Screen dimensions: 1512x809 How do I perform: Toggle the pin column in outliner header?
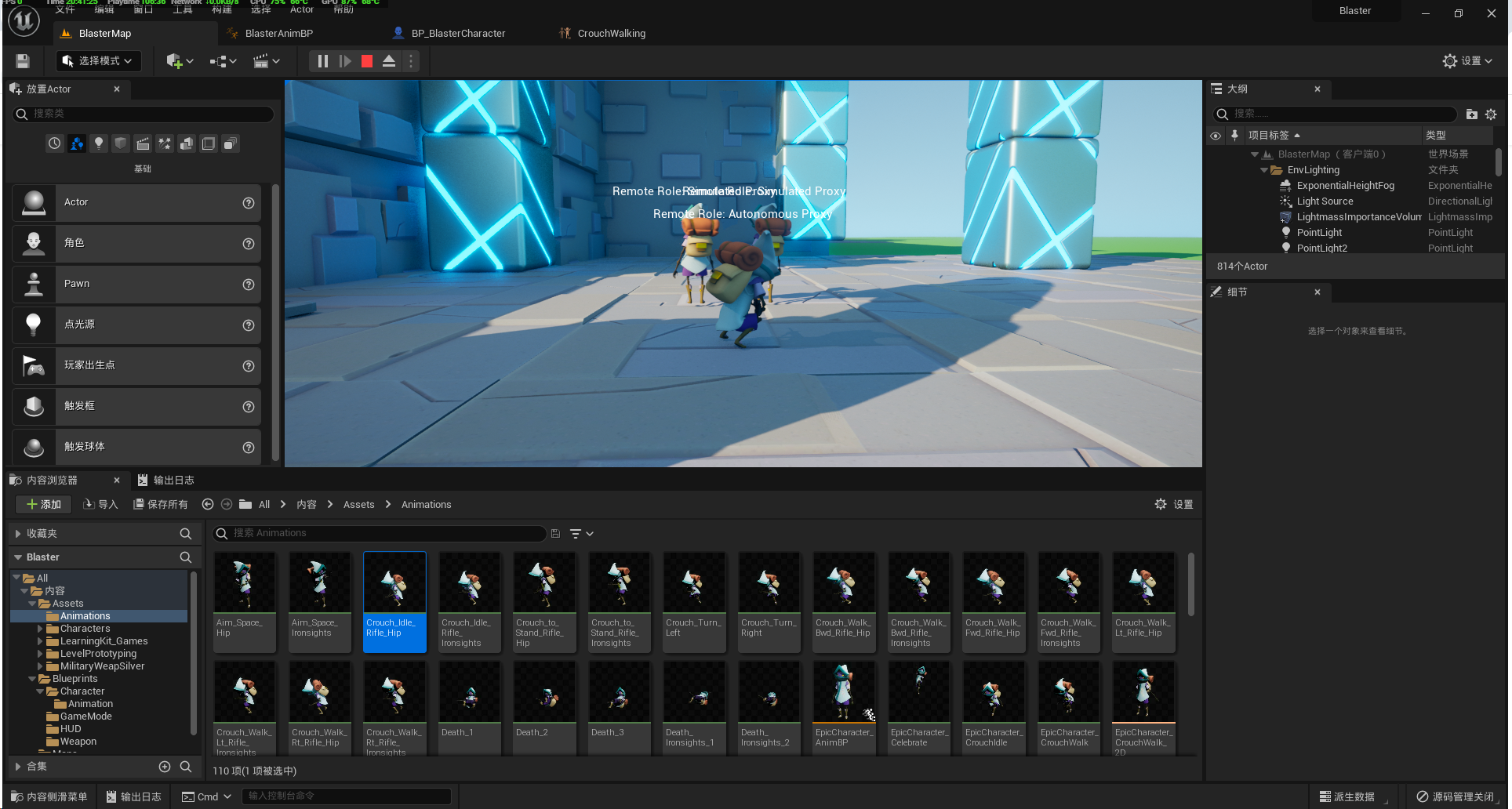click(x=1234, y=136)
